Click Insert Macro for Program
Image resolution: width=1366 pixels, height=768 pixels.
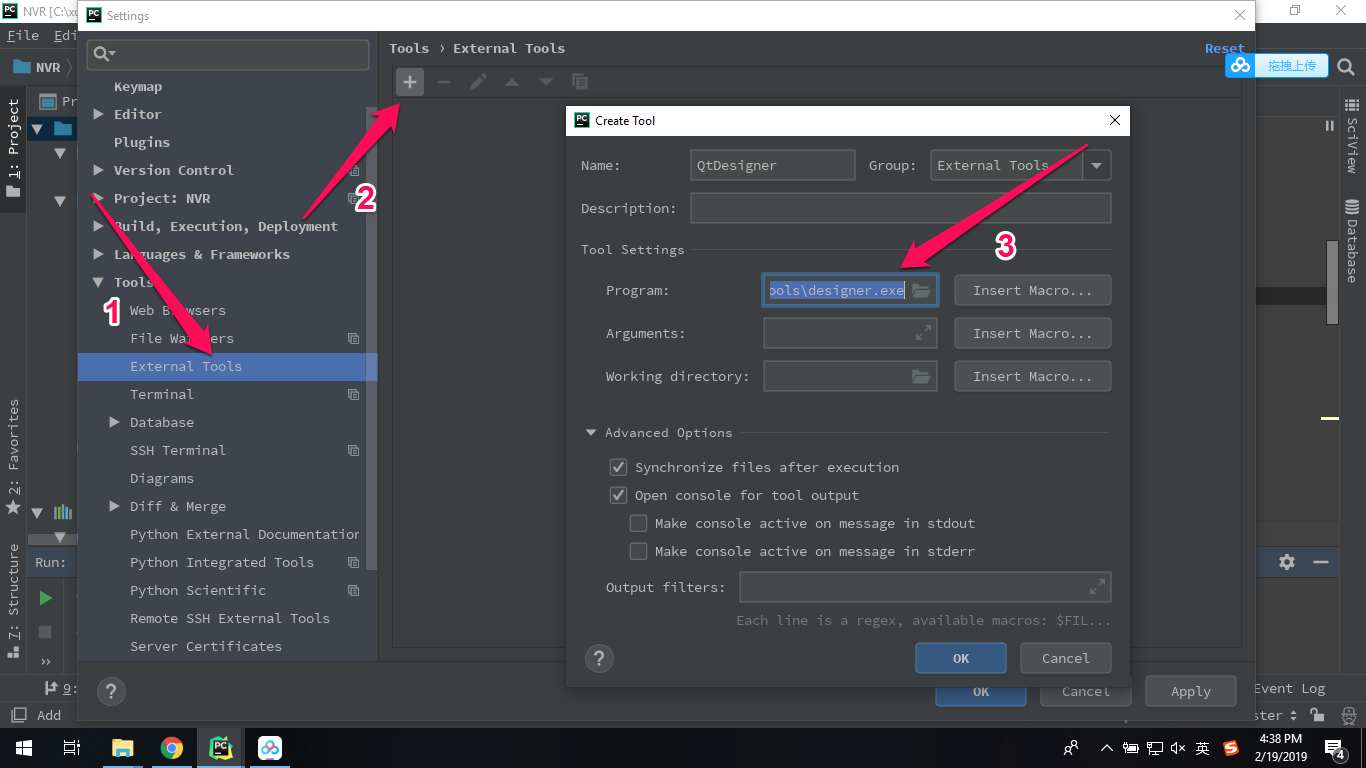point(1033,291)
